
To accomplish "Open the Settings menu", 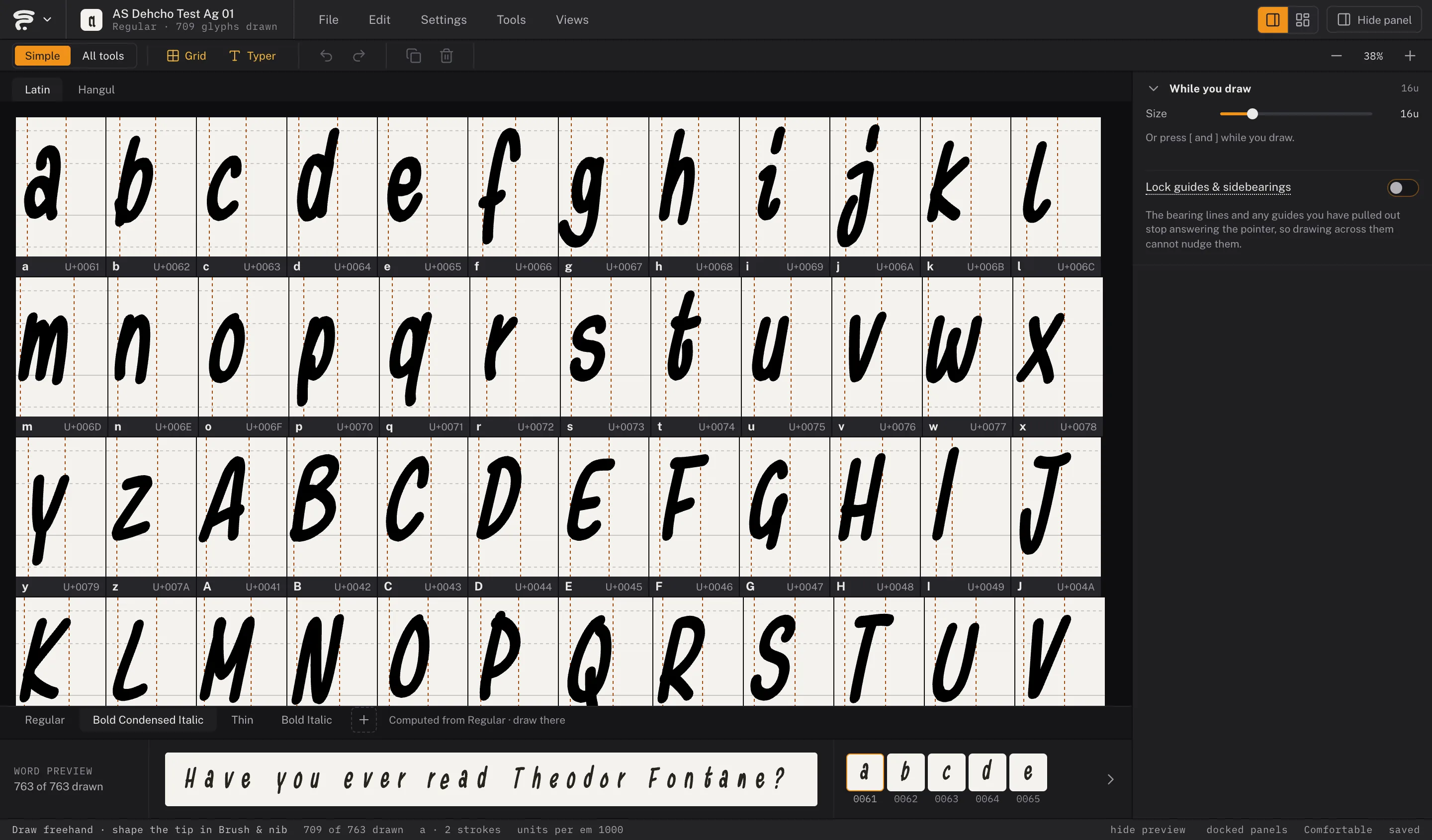I will click(x=444, y=20).
